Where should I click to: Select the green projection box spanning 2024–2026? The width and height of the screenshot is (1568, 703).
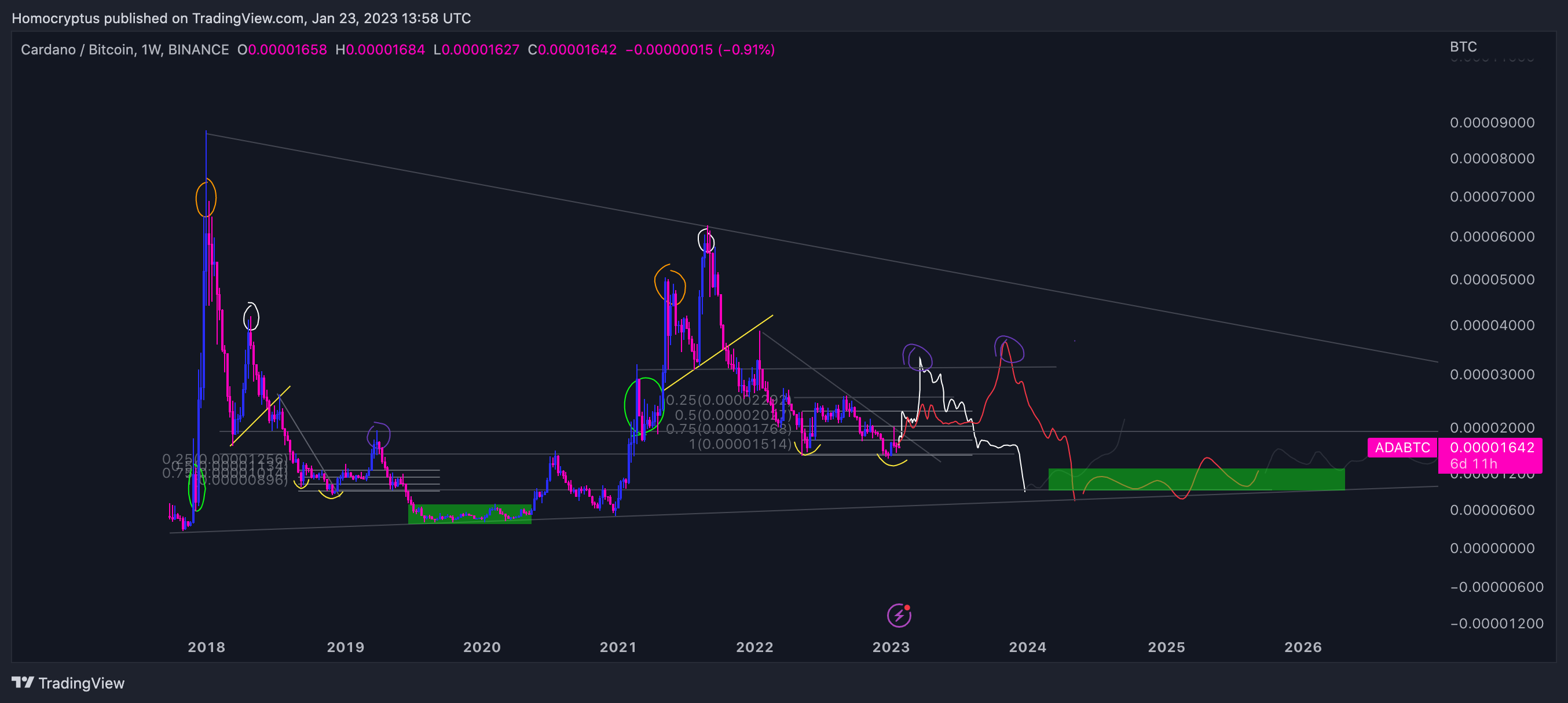(1196, 479)
